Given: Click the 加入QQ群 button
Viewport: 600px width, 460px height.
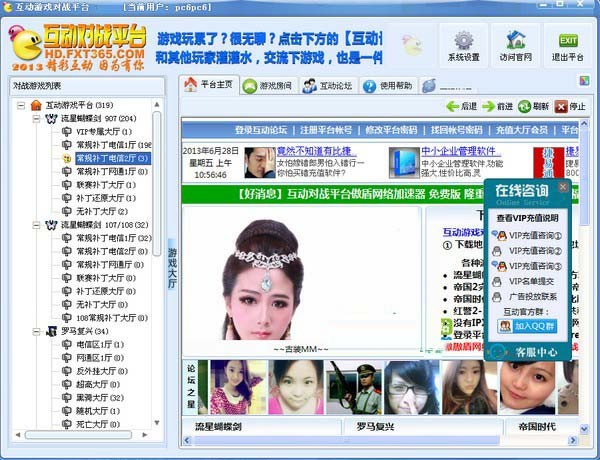Looking at the screenshot, I should coord(527,326).
